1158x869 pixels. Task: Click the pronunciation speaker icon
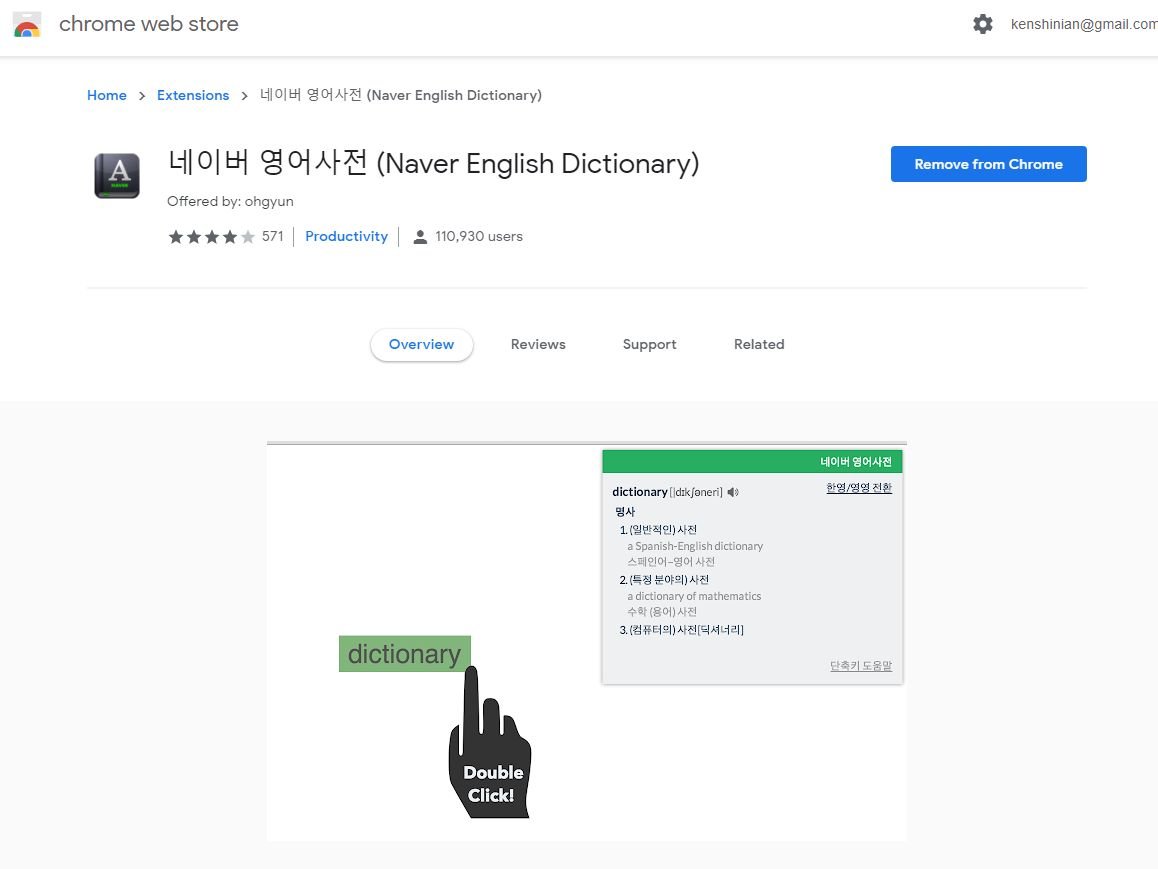pos(733,492)
